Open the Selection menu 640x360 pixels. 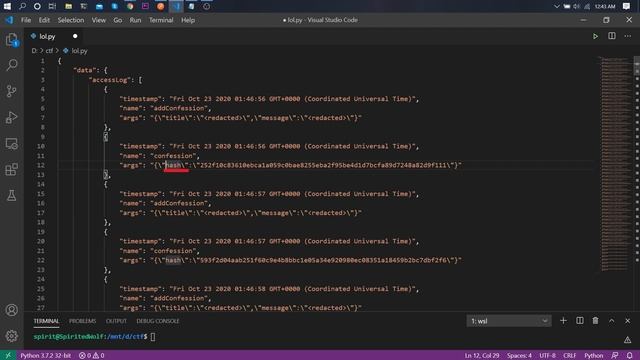pos(71,20)
